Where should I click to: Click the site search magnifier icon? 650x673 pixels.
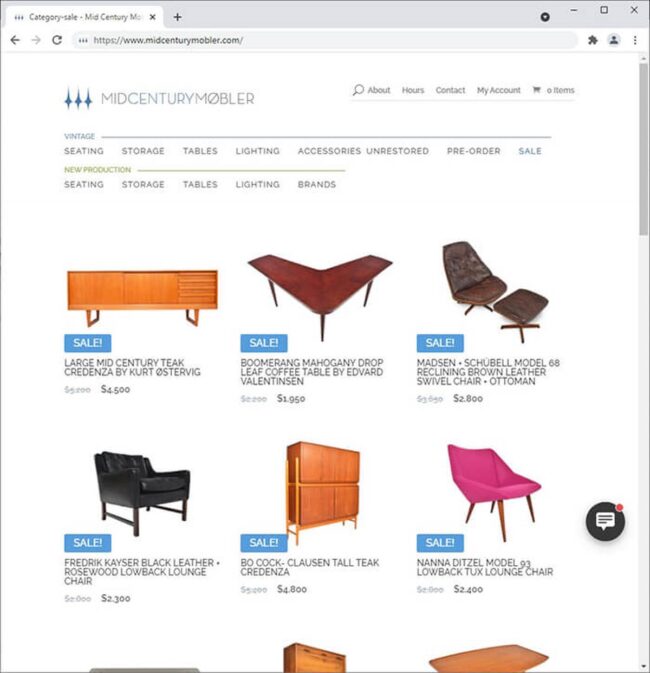point(358,90)
